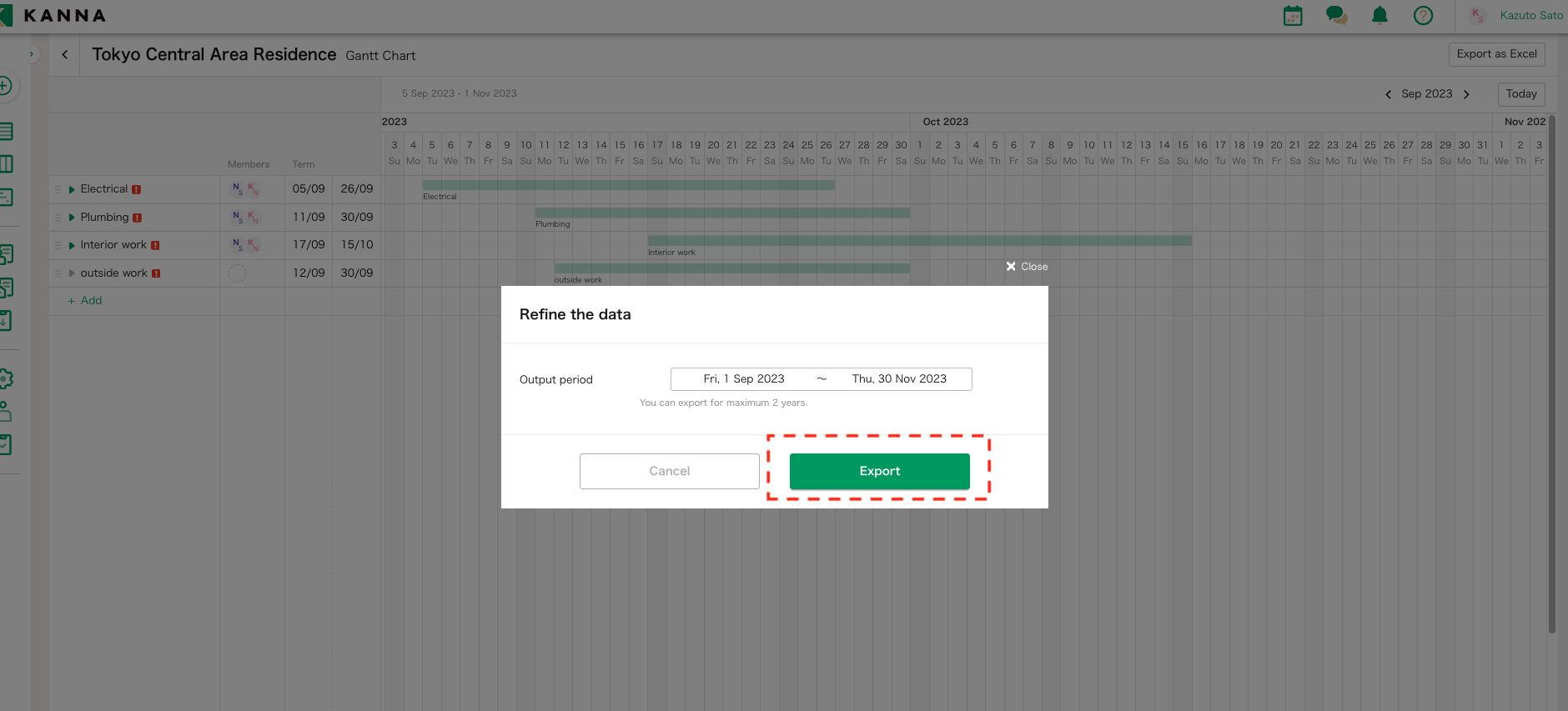Cancel the Refine the data dialog
The width and height of the screenshot is (1568, 711).
pyautogui.click(x=669, y=471)
